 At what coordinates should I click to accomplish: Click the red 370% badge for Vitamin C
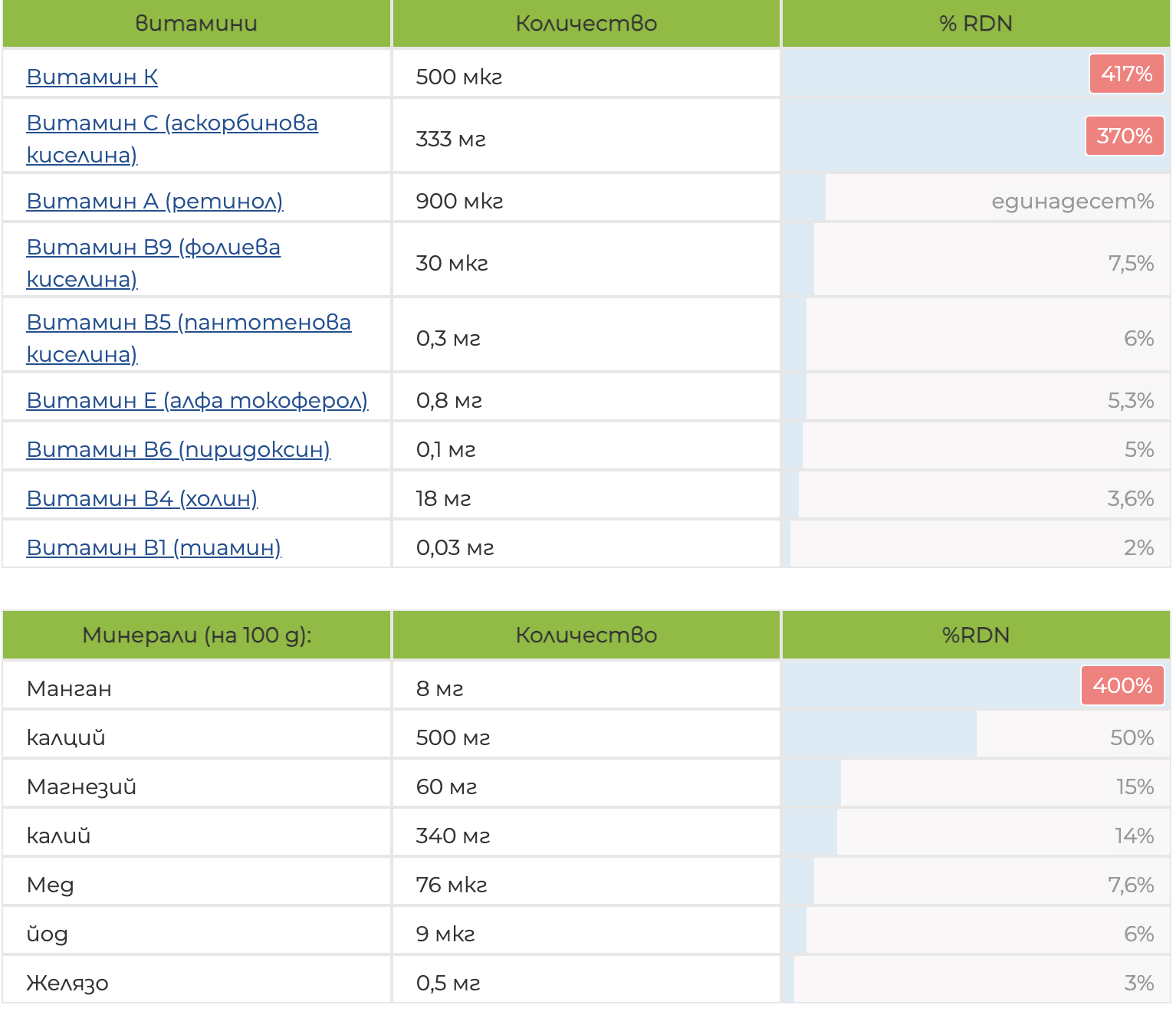point(1124,136)
